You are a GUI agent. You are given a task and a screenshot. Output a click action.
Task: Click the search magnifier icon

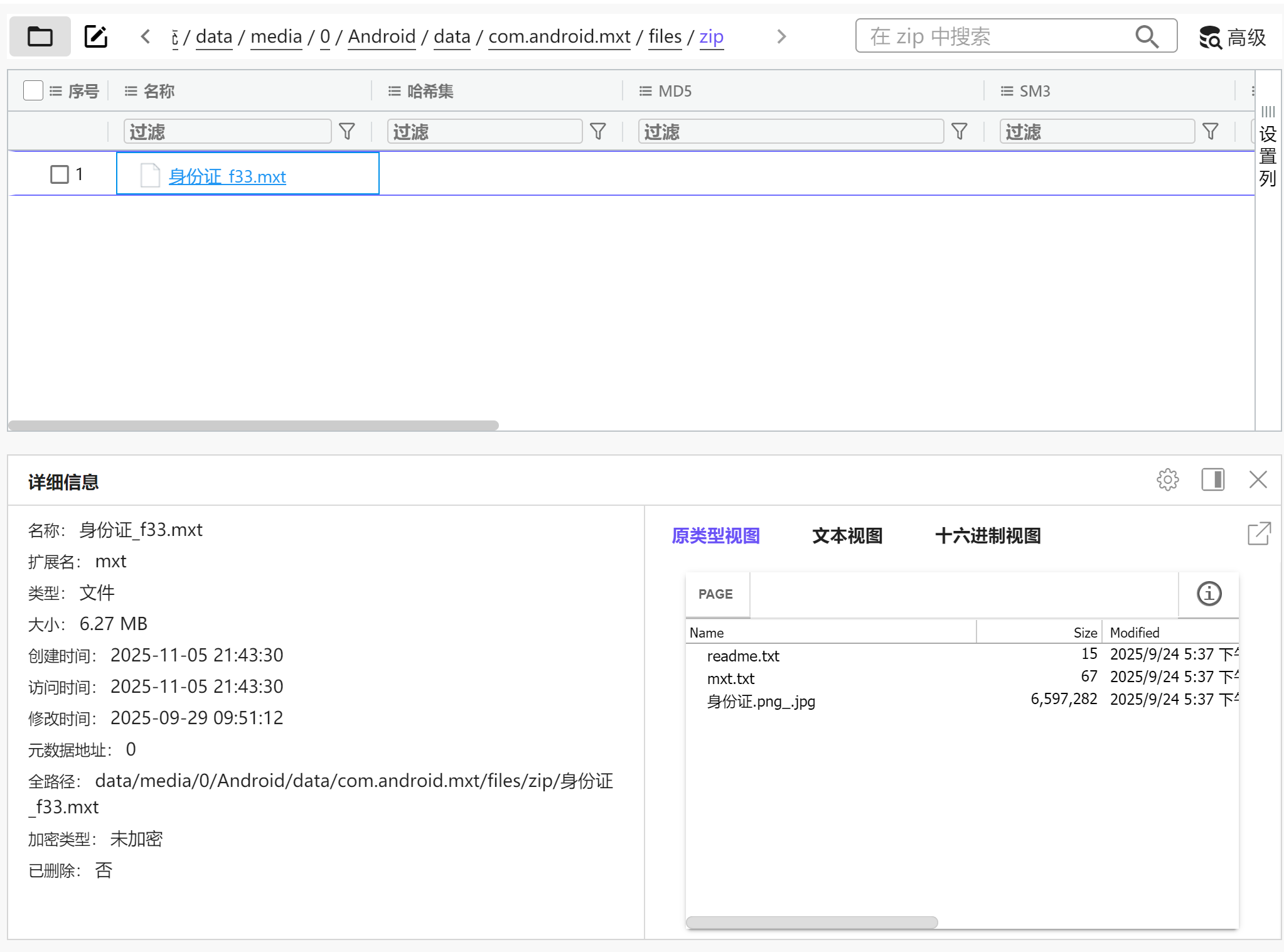tap(1147, 36)
